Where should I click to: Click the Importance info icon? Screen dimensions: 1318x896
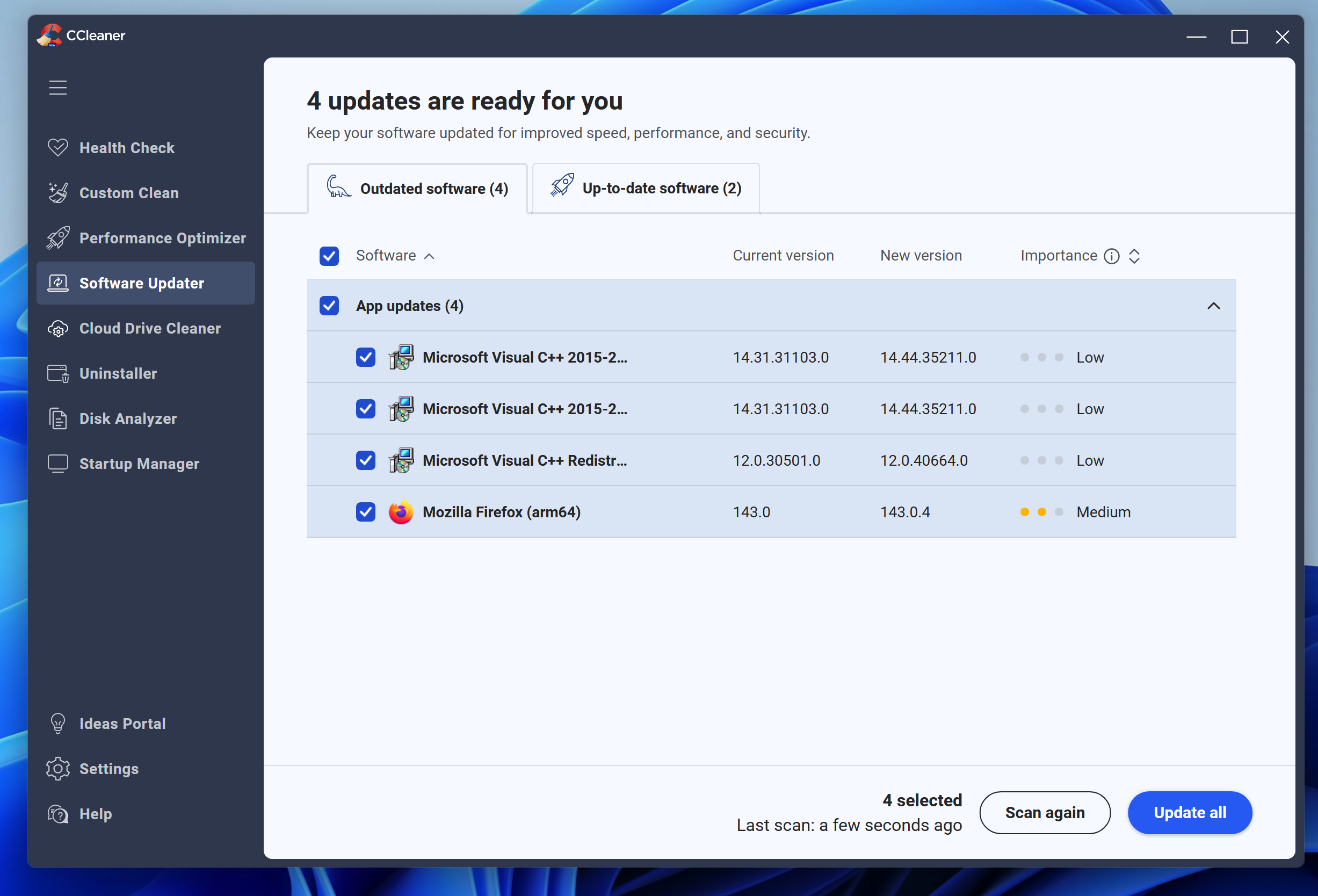pos(1112,256)
